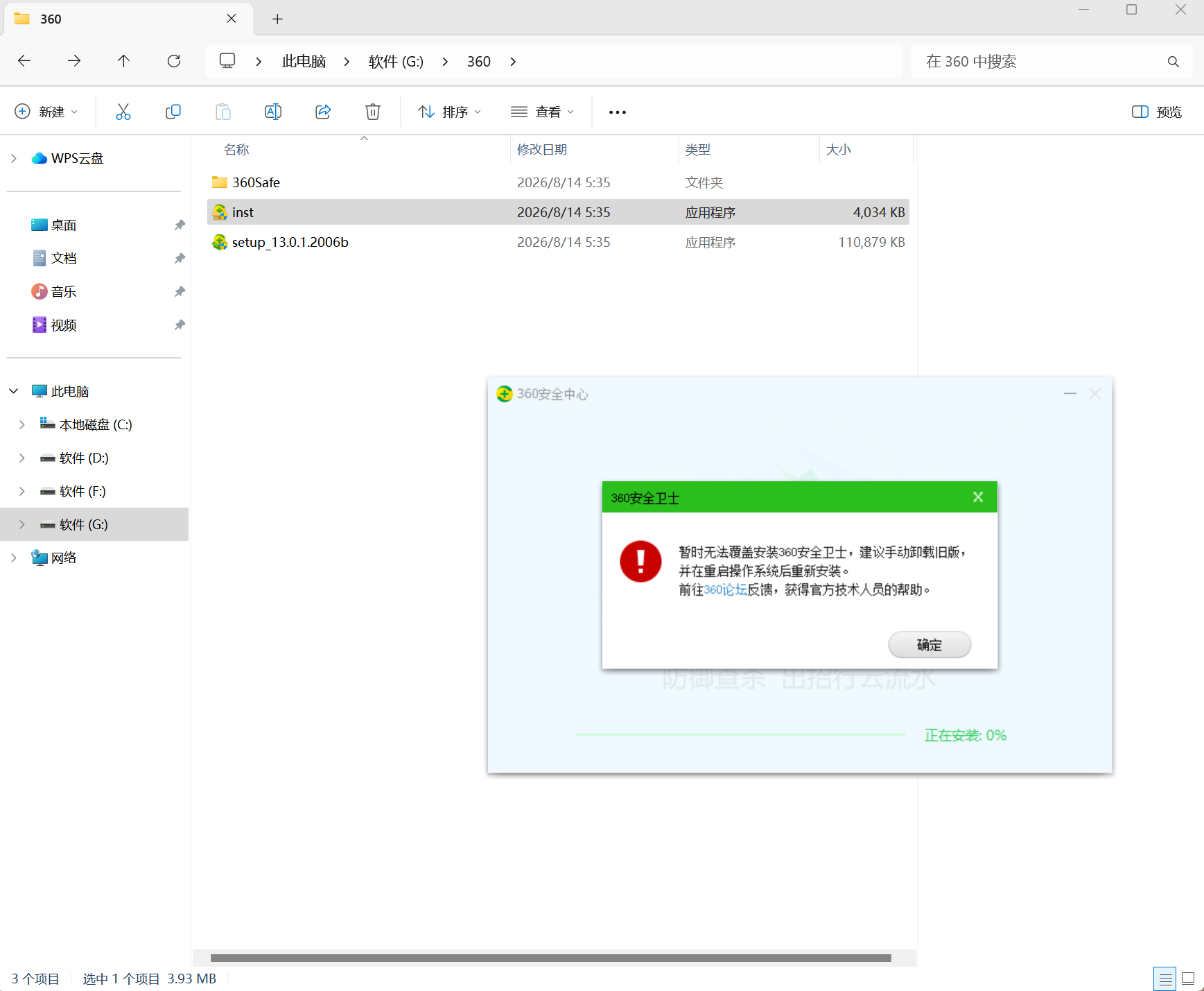Click the Delete trash icon
Screen dimensions: 1204x991
click(373, 112)
